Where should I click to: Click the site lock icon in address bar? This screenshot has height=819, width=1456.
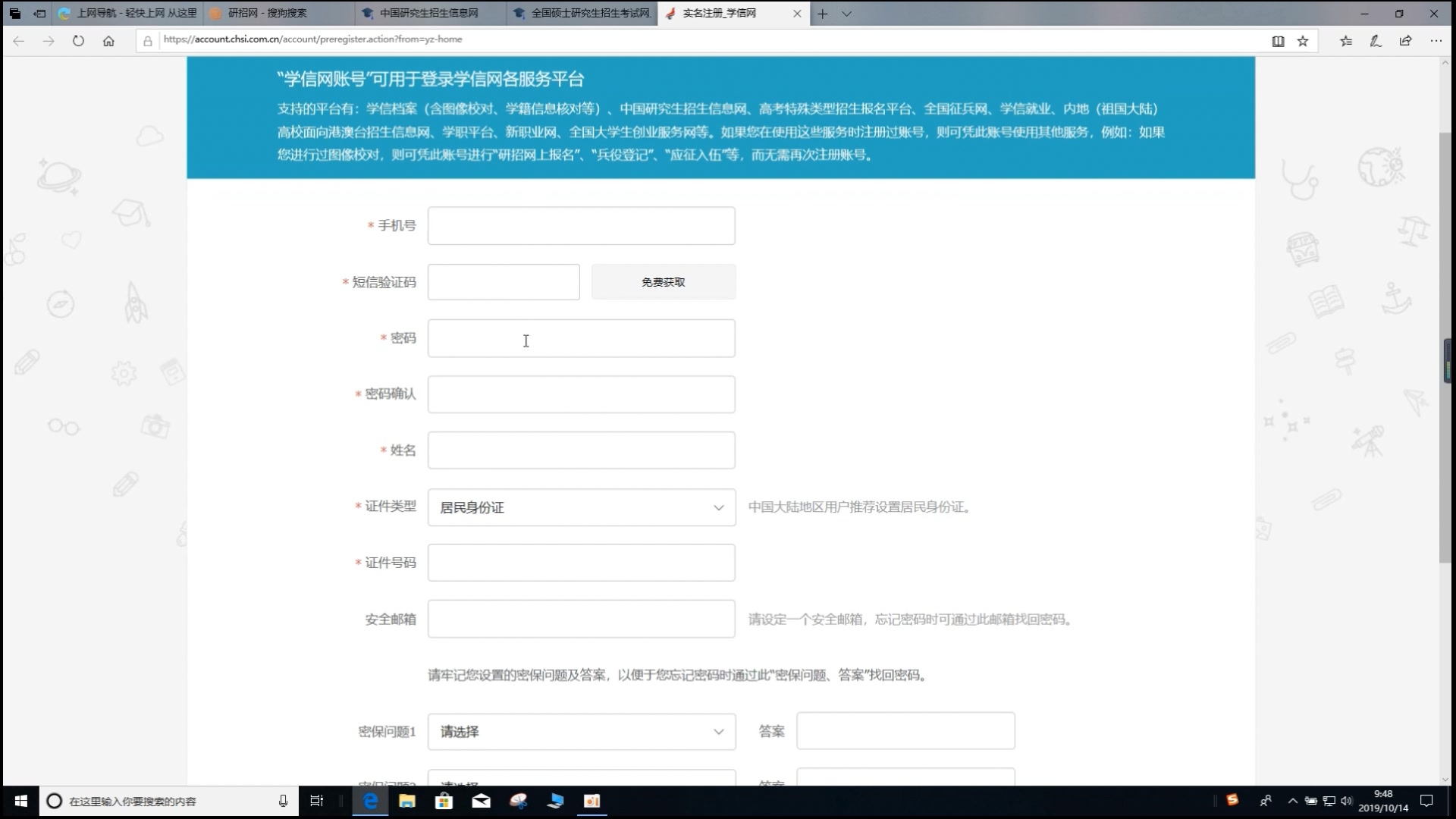(x=148, y=41)
